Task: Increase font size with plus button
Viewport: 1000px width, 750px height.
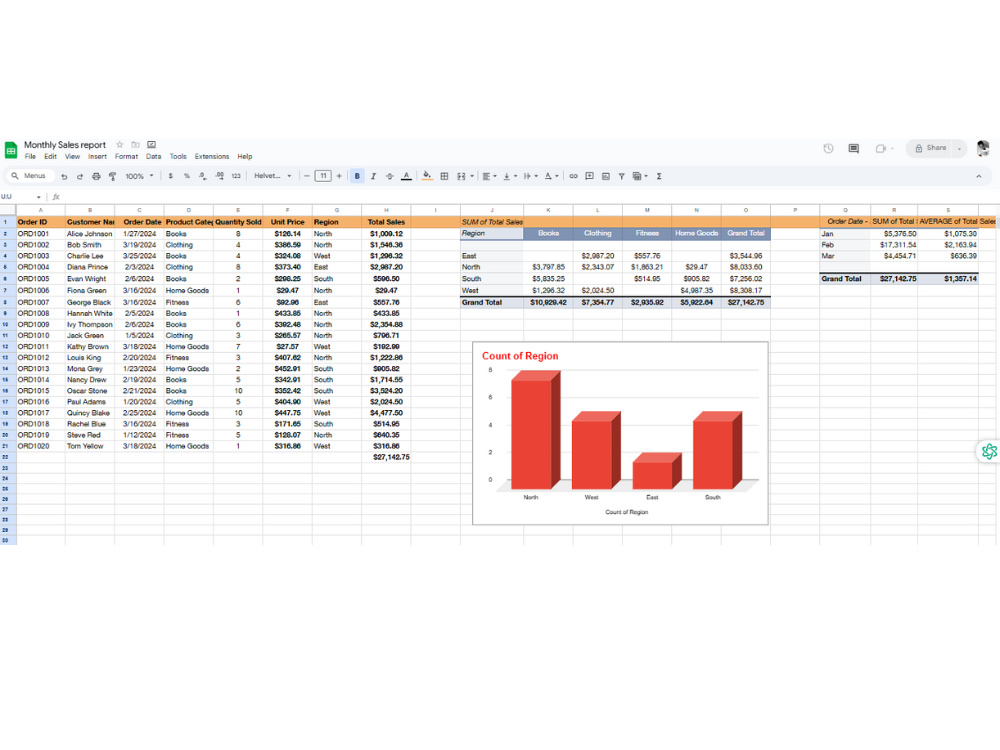Action: (339, 176)
